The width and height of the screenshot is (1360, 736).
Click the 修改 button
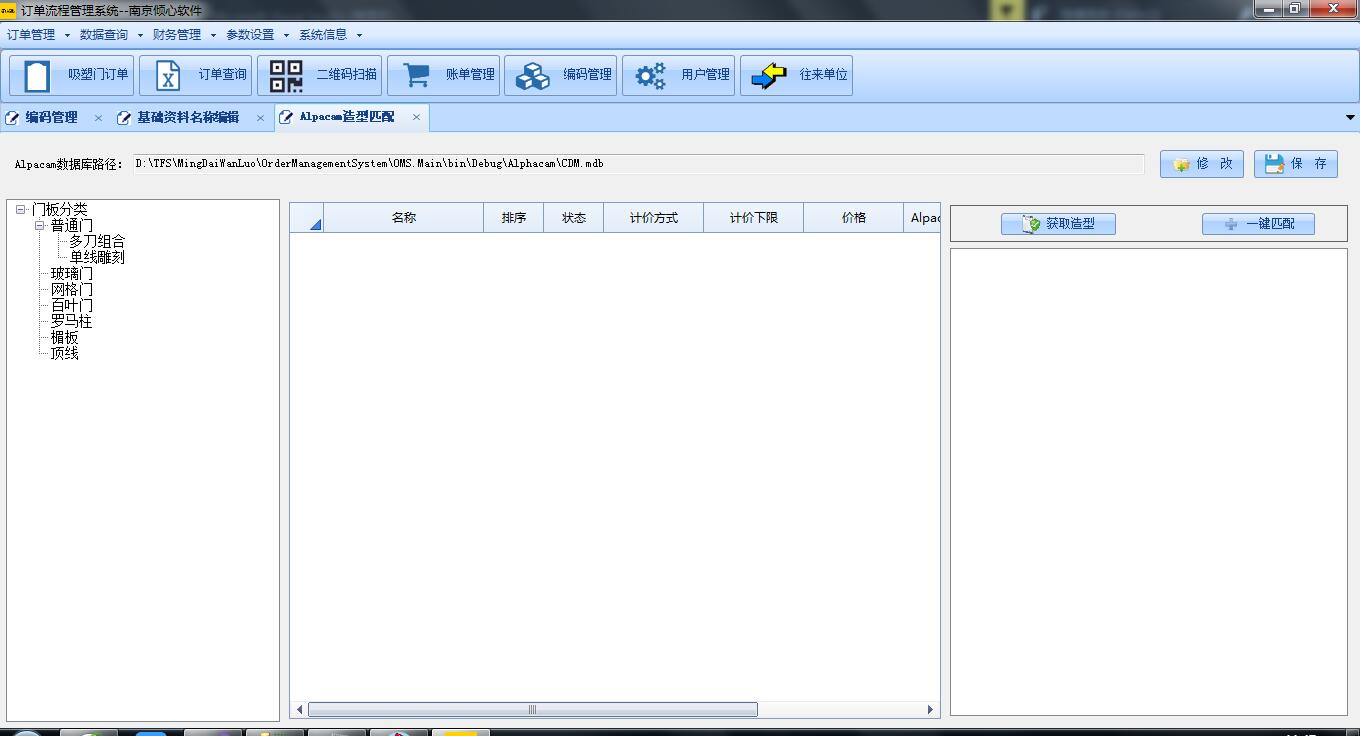tap(1202, 164)
